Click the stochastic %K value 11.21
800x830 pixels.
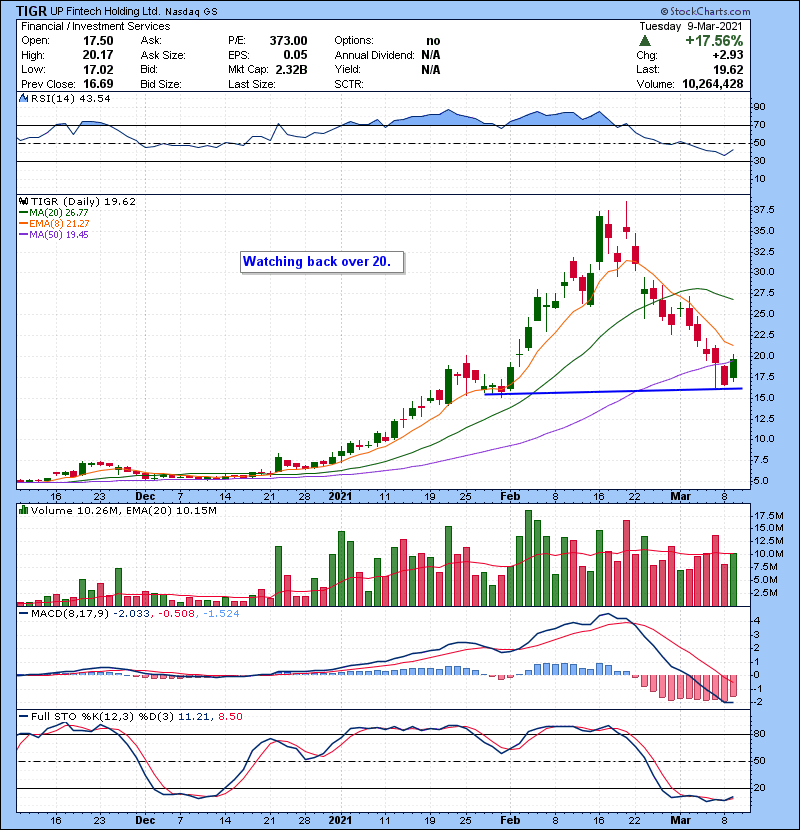point(194,717)
